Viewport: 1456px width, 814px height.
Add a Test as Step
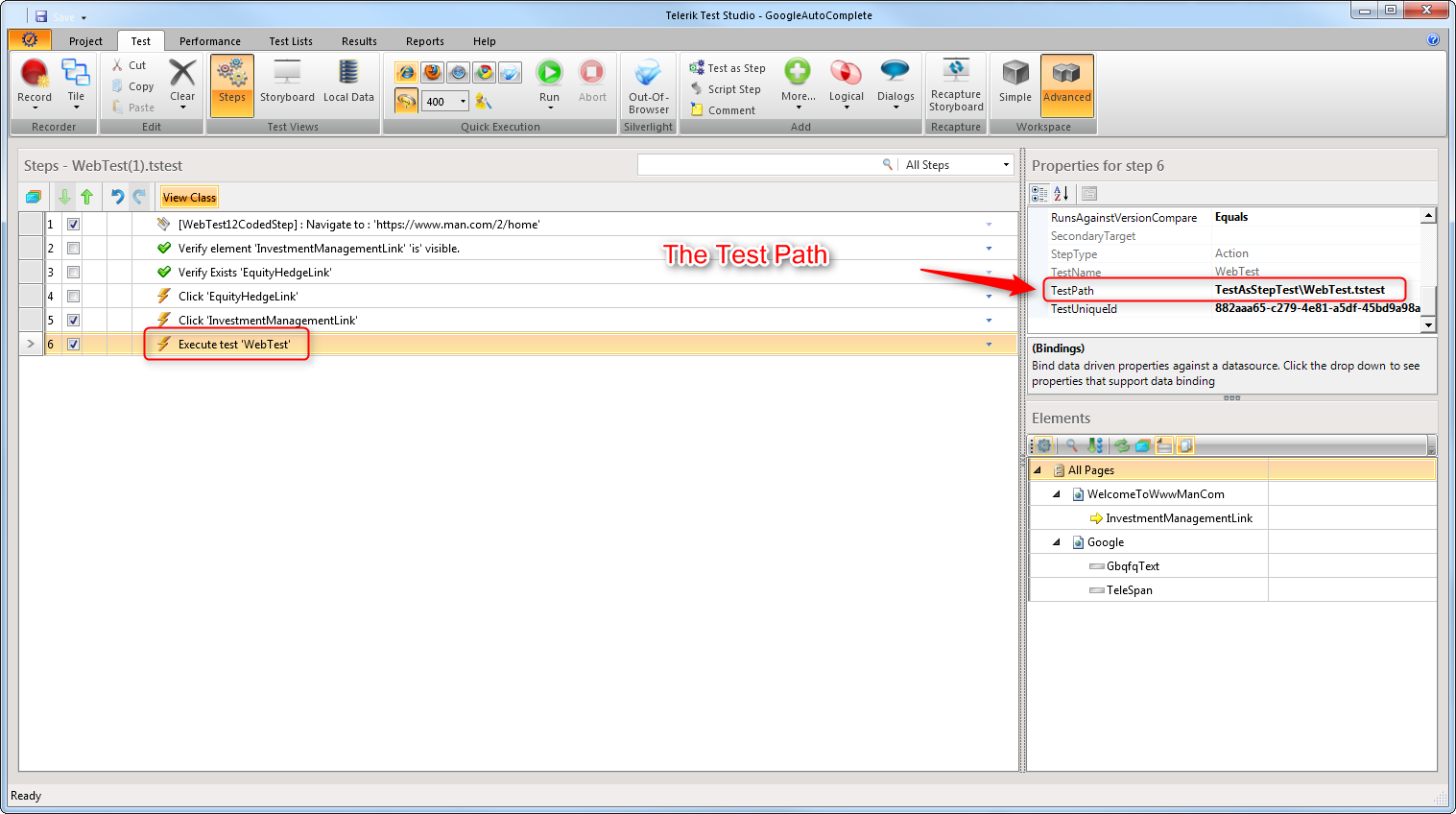tap(728, 68)
